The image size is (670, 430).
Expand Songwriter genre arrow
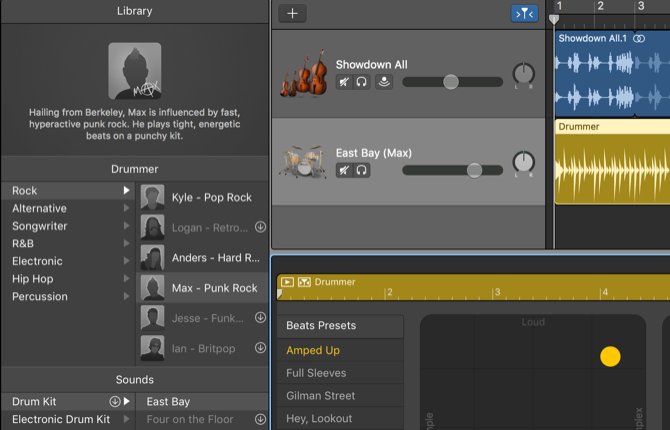126,226
